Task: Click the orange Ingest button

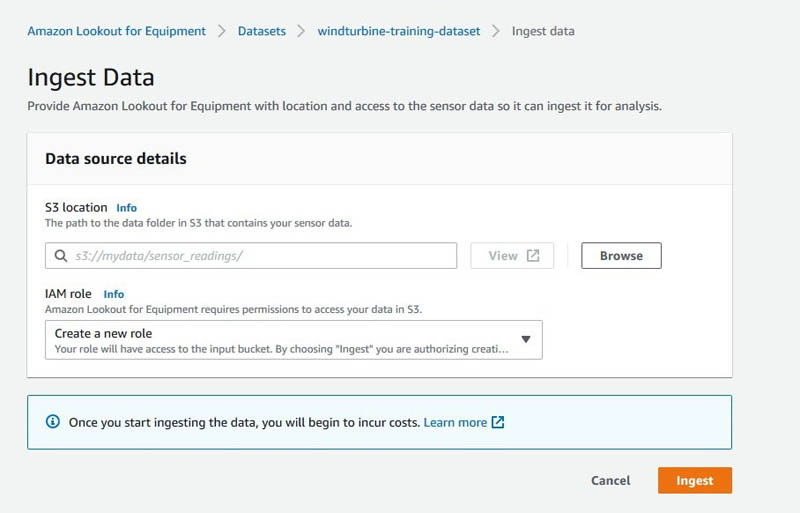Action: (x=694, y=480)
